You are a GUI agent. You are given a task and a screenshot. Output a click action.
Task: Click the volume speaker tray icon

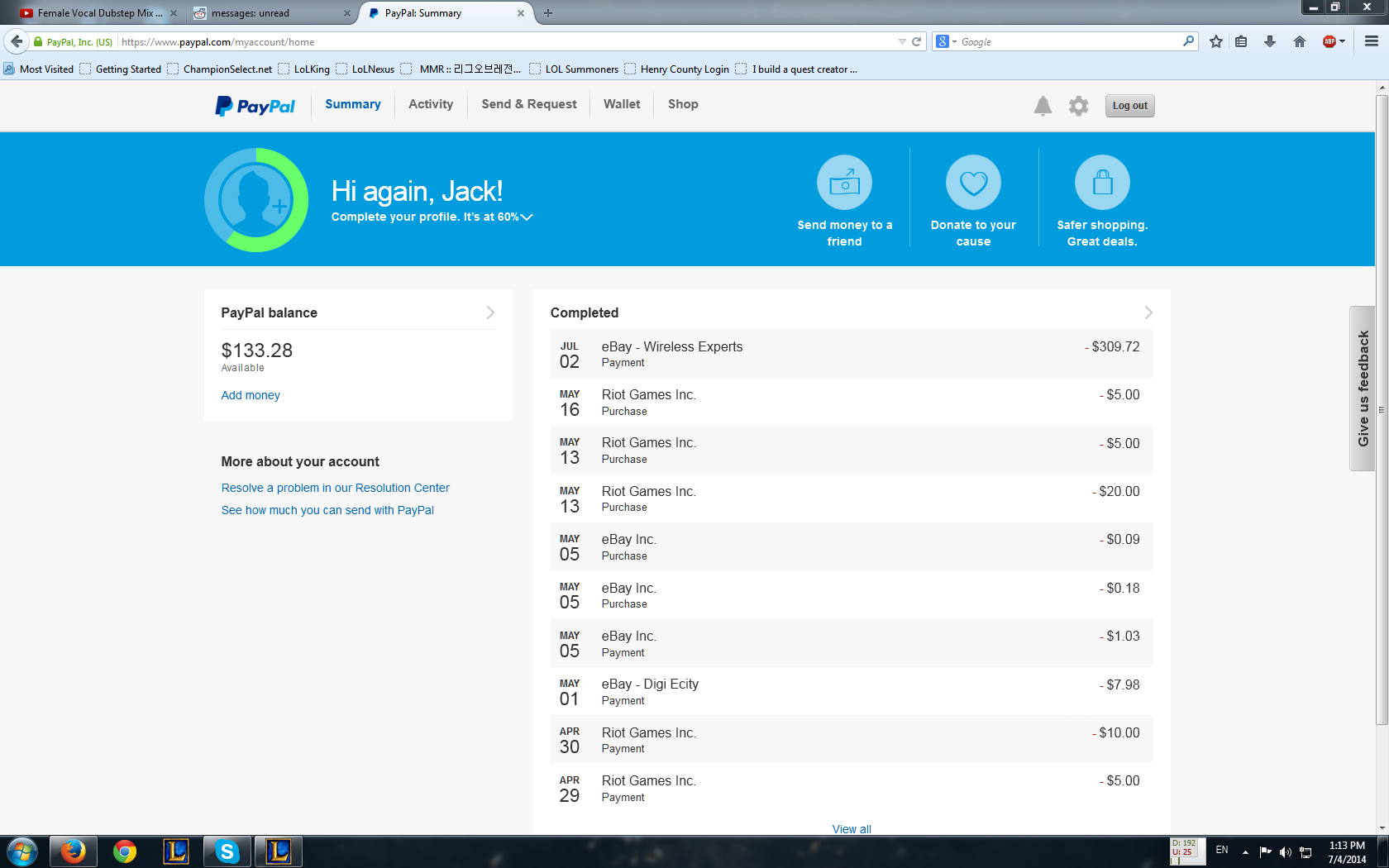[1285, 852]
